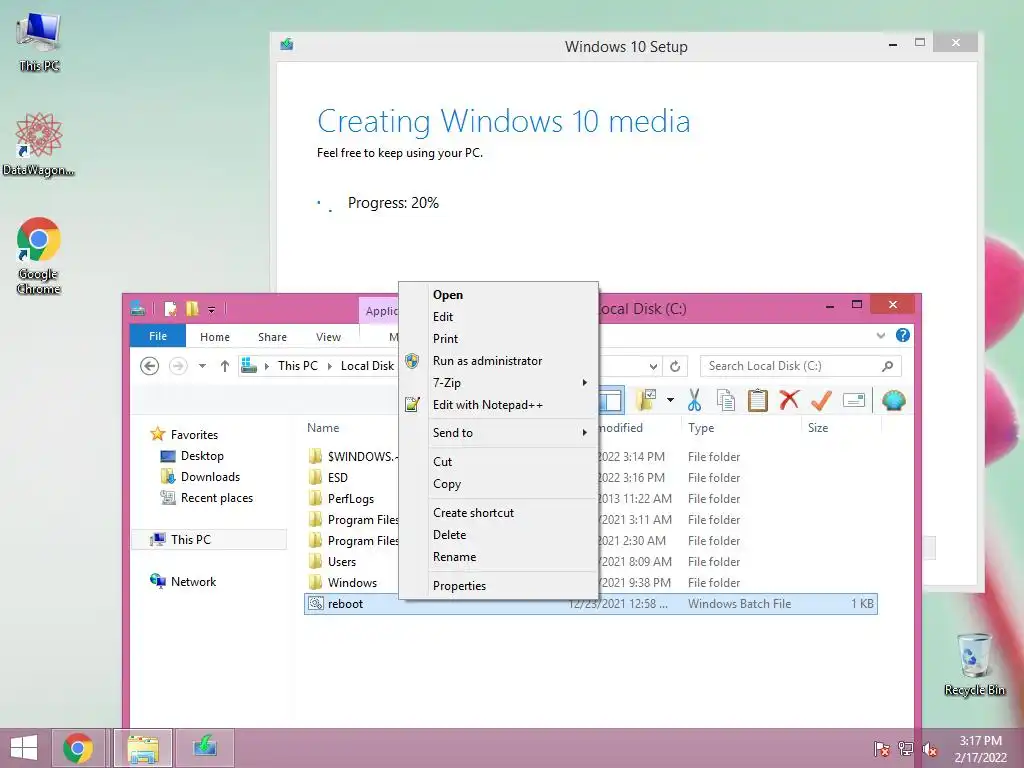This screenshot has width=1024, height=768.
Task: Click the Explorer Forward arrow button
Action: (178, 366)
